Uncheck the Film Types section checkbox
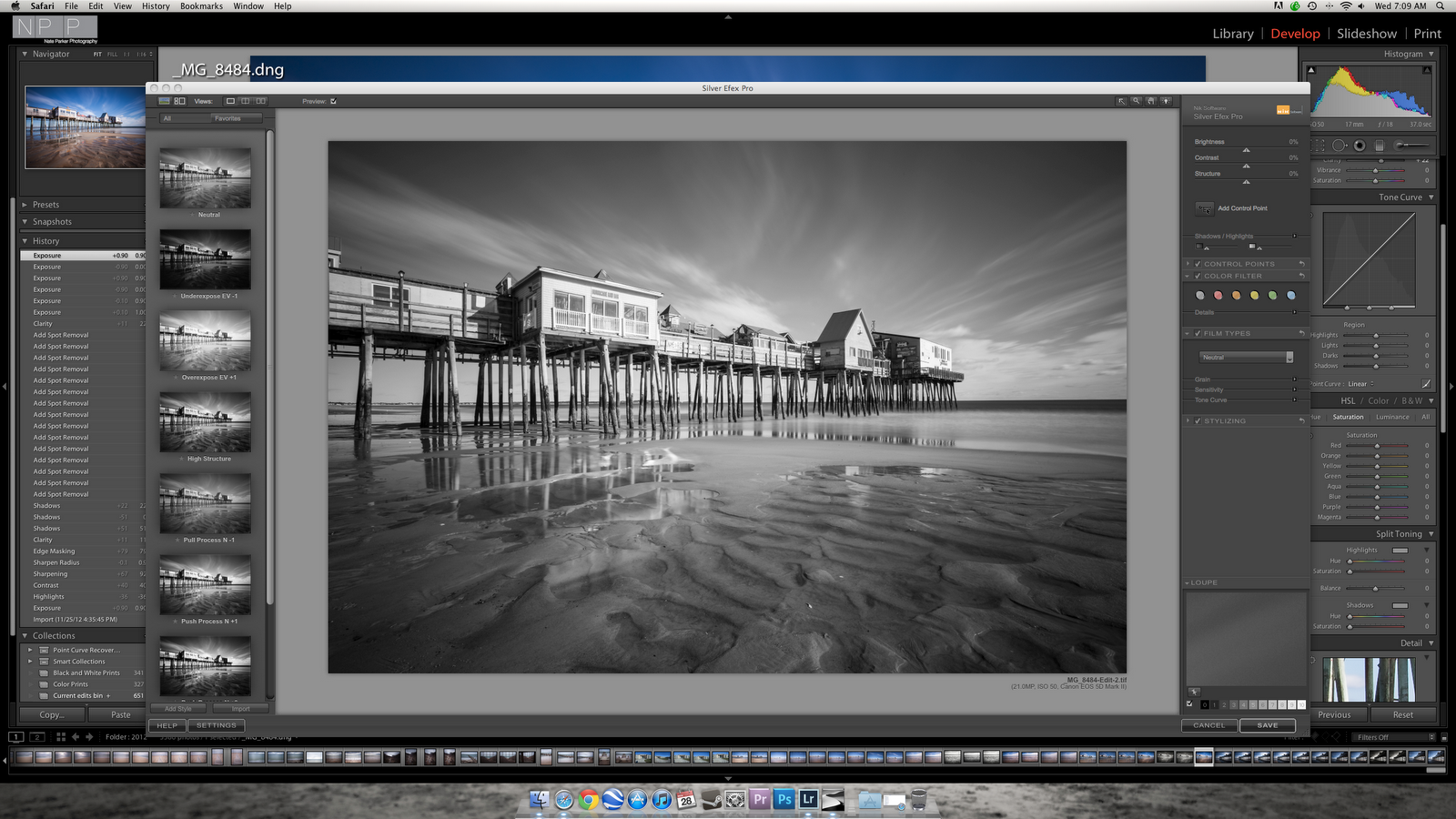 [x=1198, y=333]
